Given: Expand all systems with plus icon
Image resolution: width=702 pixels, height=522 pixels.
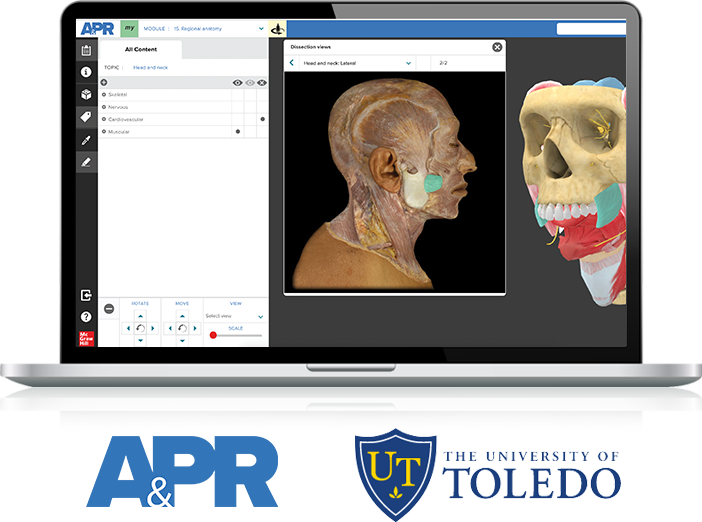Looking at the screenshot, I should pos(104,82).
